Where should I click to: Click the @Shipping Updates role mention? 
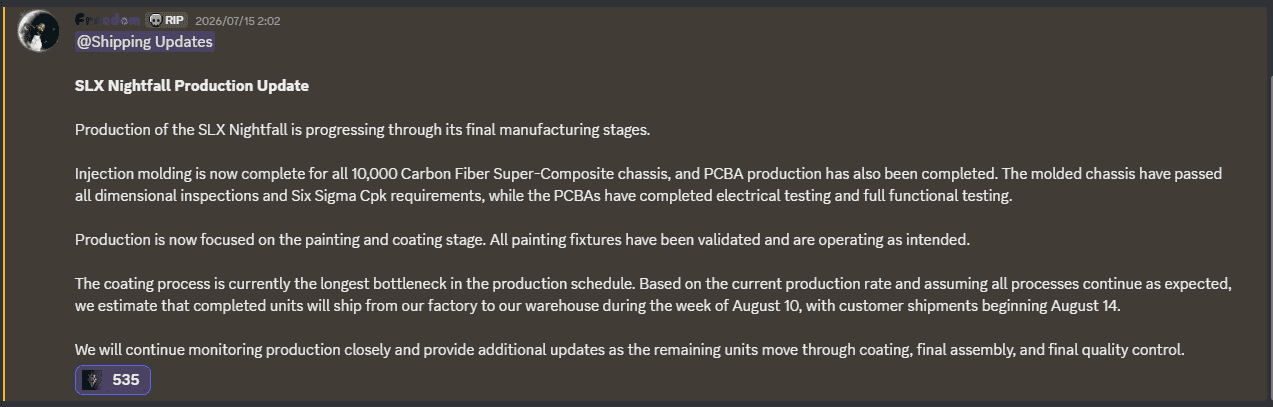145,42
